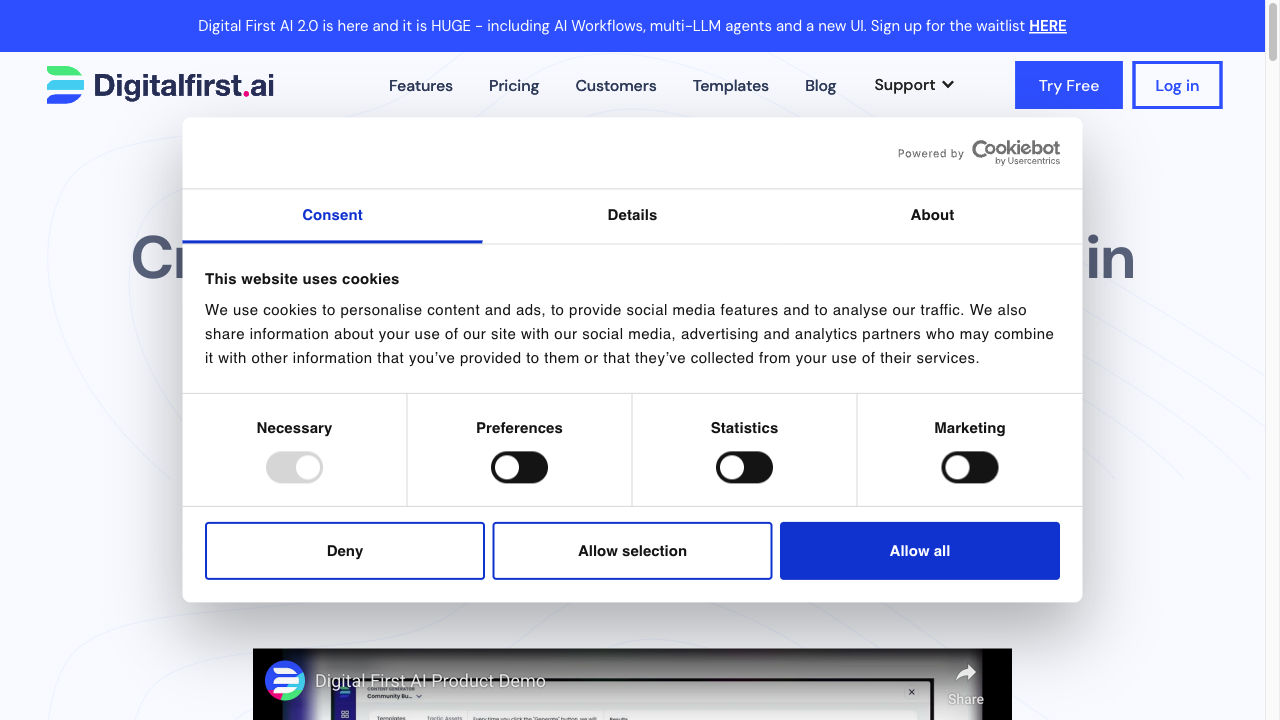Enable the Preferences cookies switch
The height and width of the screenshot is (720, 1280).
point(519,467)
